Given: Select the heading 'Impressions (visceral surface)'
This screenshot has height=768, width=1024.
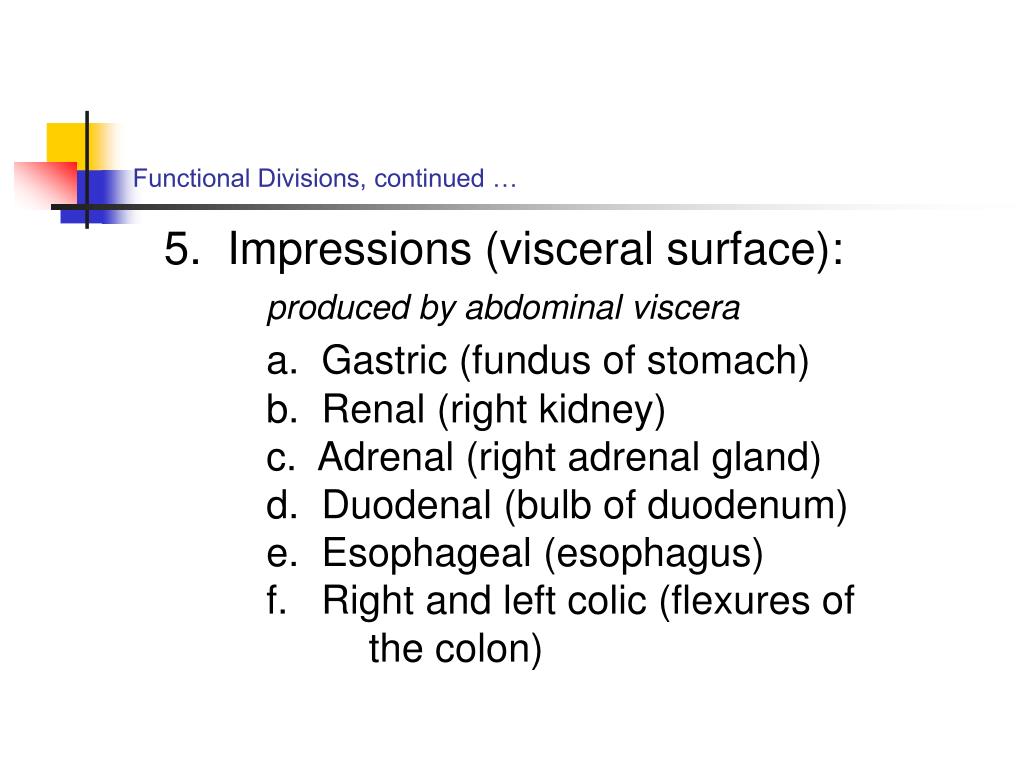Looking at the screenshot, I should [536, 249].
